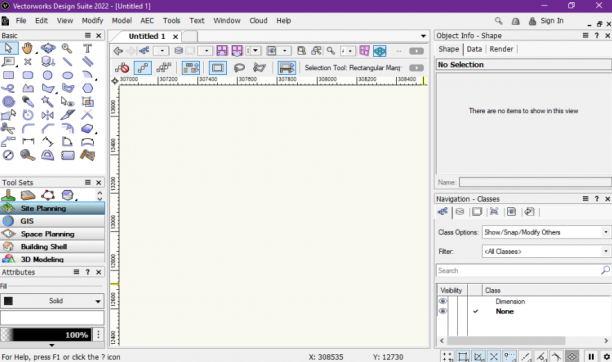Screen dimensions: 612x362
Task: Select the Rectangle tool
Action: click(x=8, y=75)
